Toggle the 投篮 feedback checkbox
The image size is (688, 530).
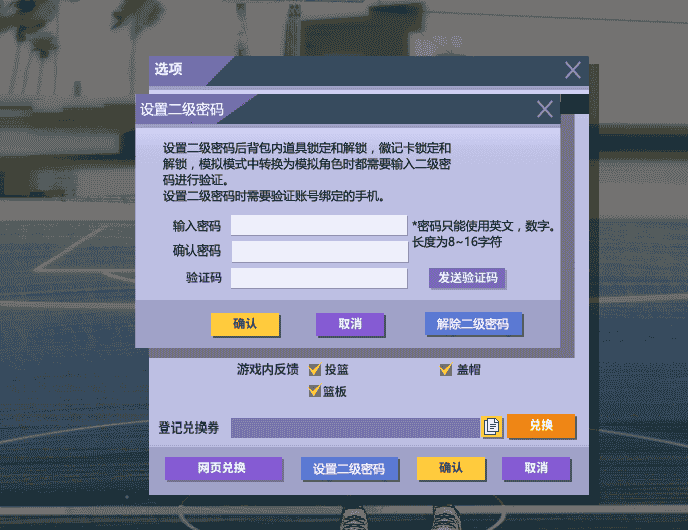pyautogui.click(x=315, y=370)
